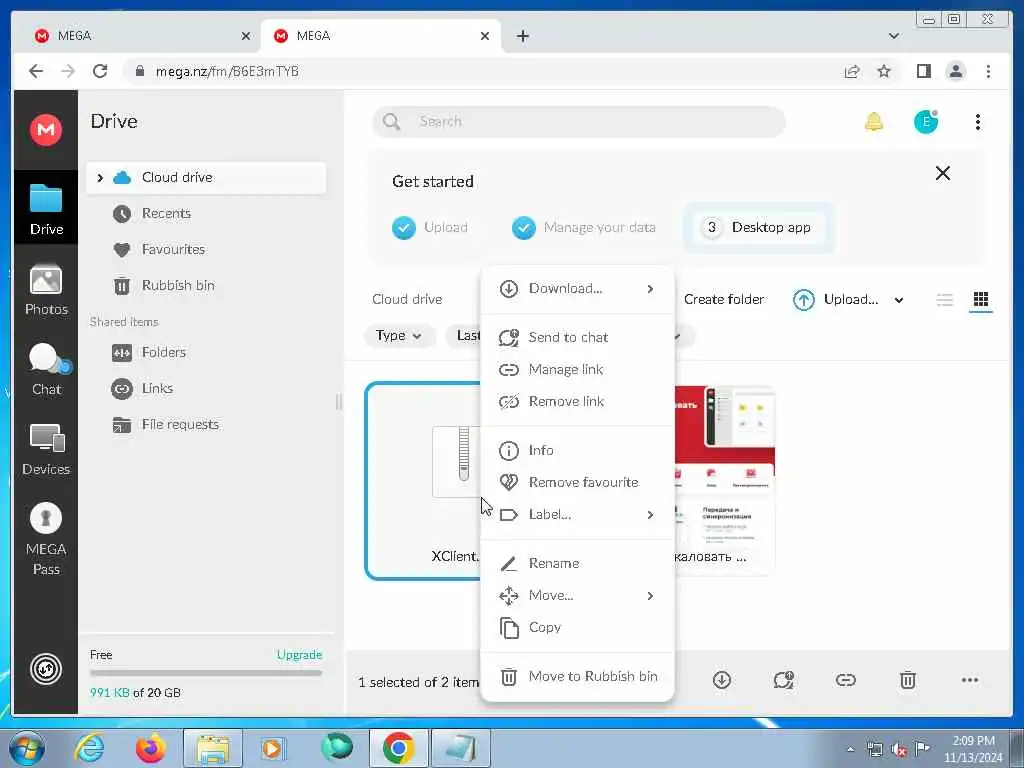Click the address bar URL
The image size is (1024, 768).
coord(227,71)
